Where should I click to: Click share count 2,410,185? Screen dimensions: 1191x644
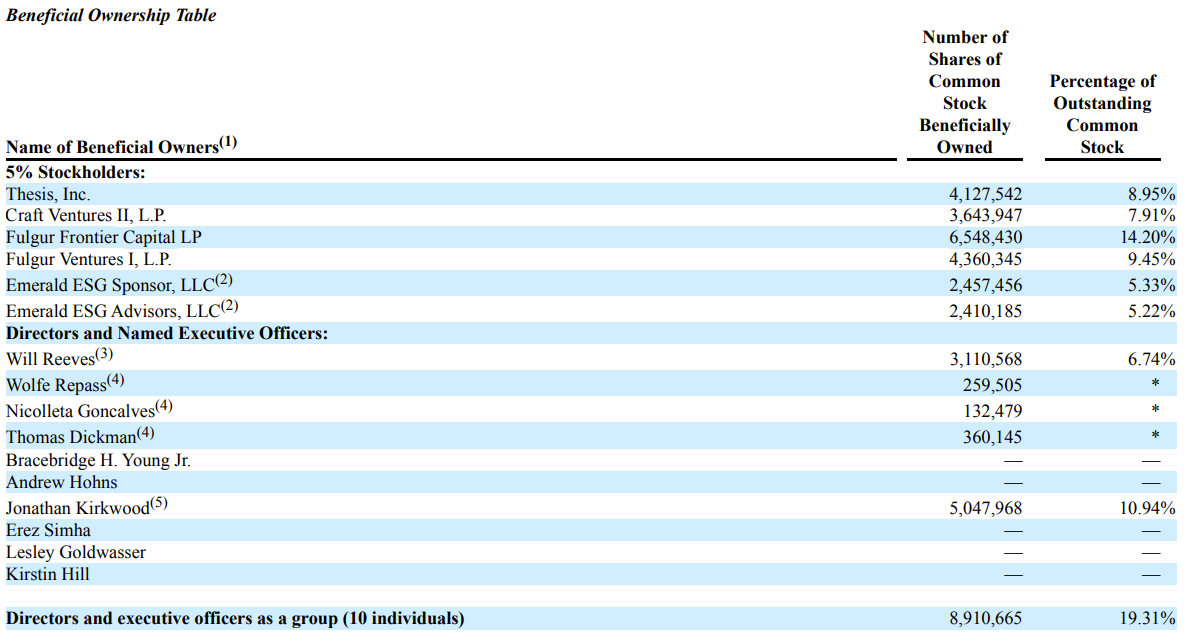coord(985,311)
